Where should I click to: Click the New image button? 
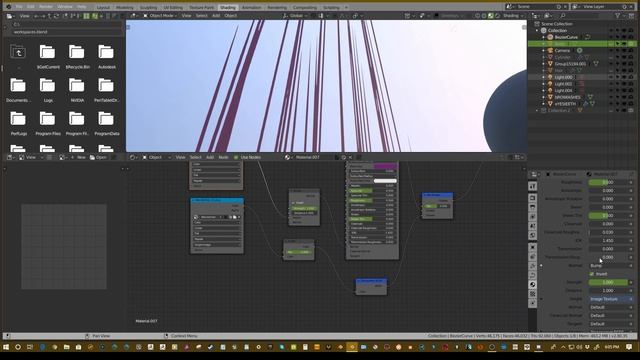pyautogui.click(x=78, y=157)
